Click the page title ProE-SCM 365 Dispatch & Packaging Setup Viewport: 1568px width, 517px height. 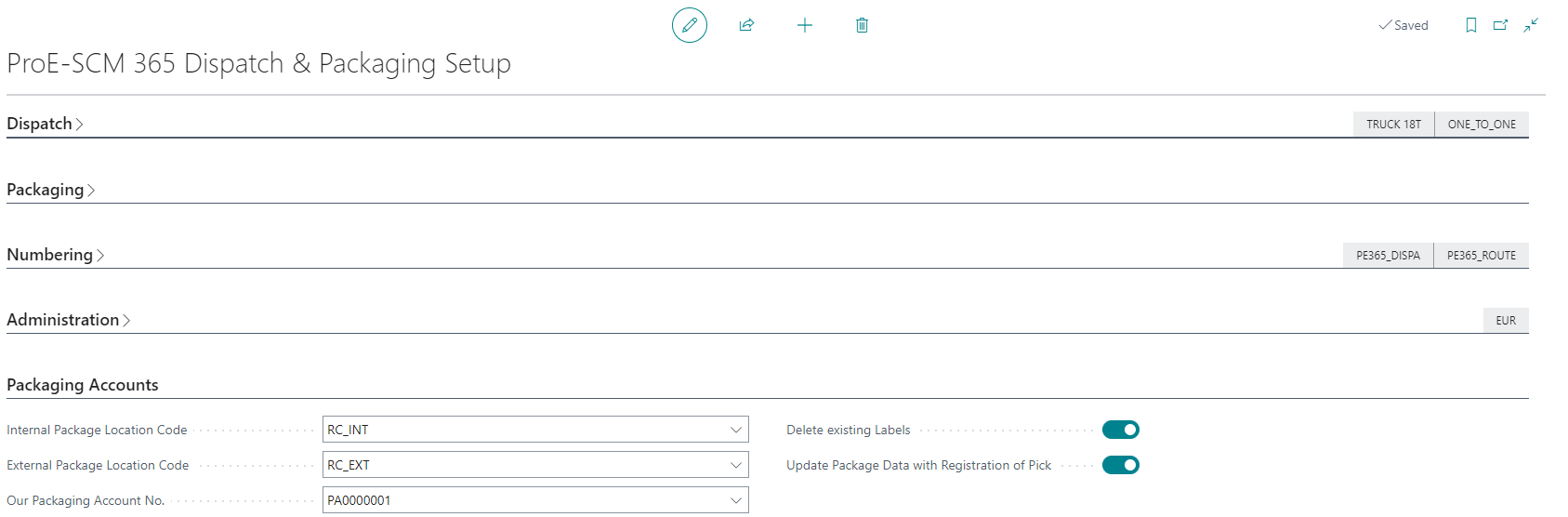(x=258, y=63)
